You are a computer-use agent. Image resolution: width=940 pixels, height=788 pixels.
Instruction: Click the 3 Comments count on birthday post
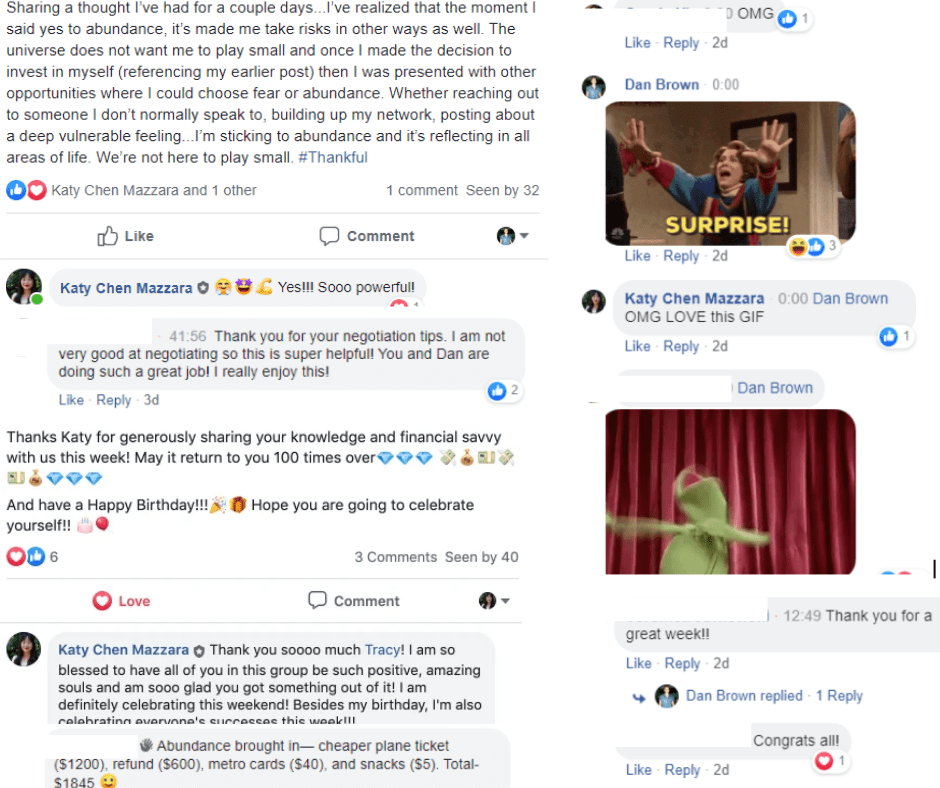coord(396,557)
